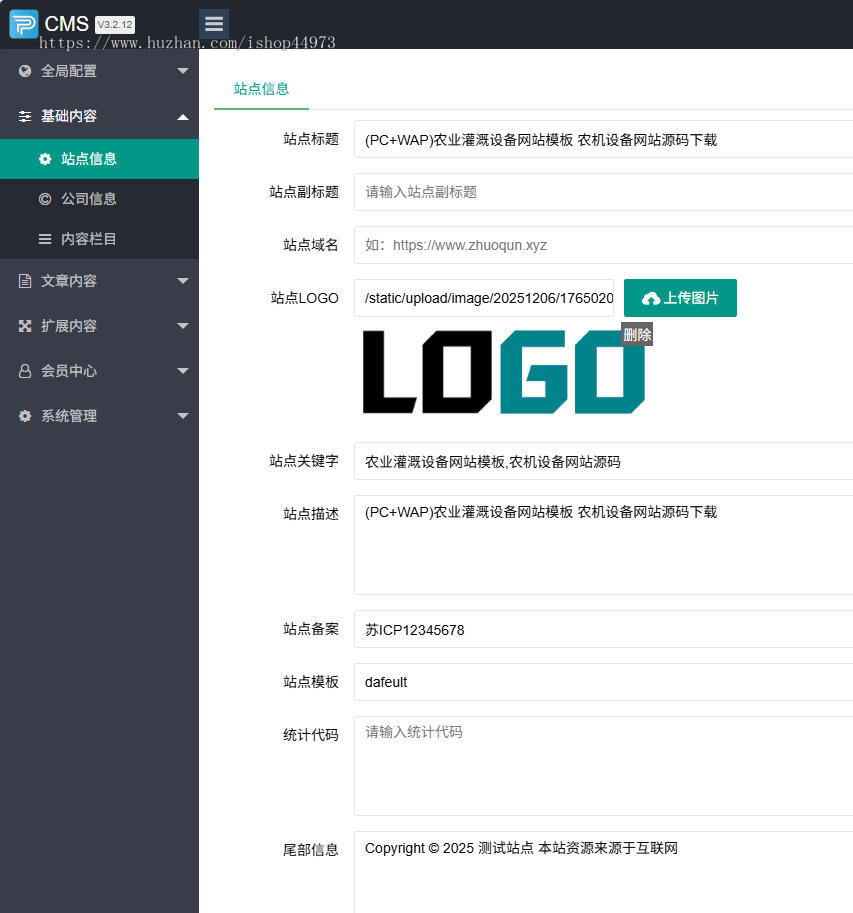
Task: Click the CMS logo icon
Action: (x=22, y=23)
